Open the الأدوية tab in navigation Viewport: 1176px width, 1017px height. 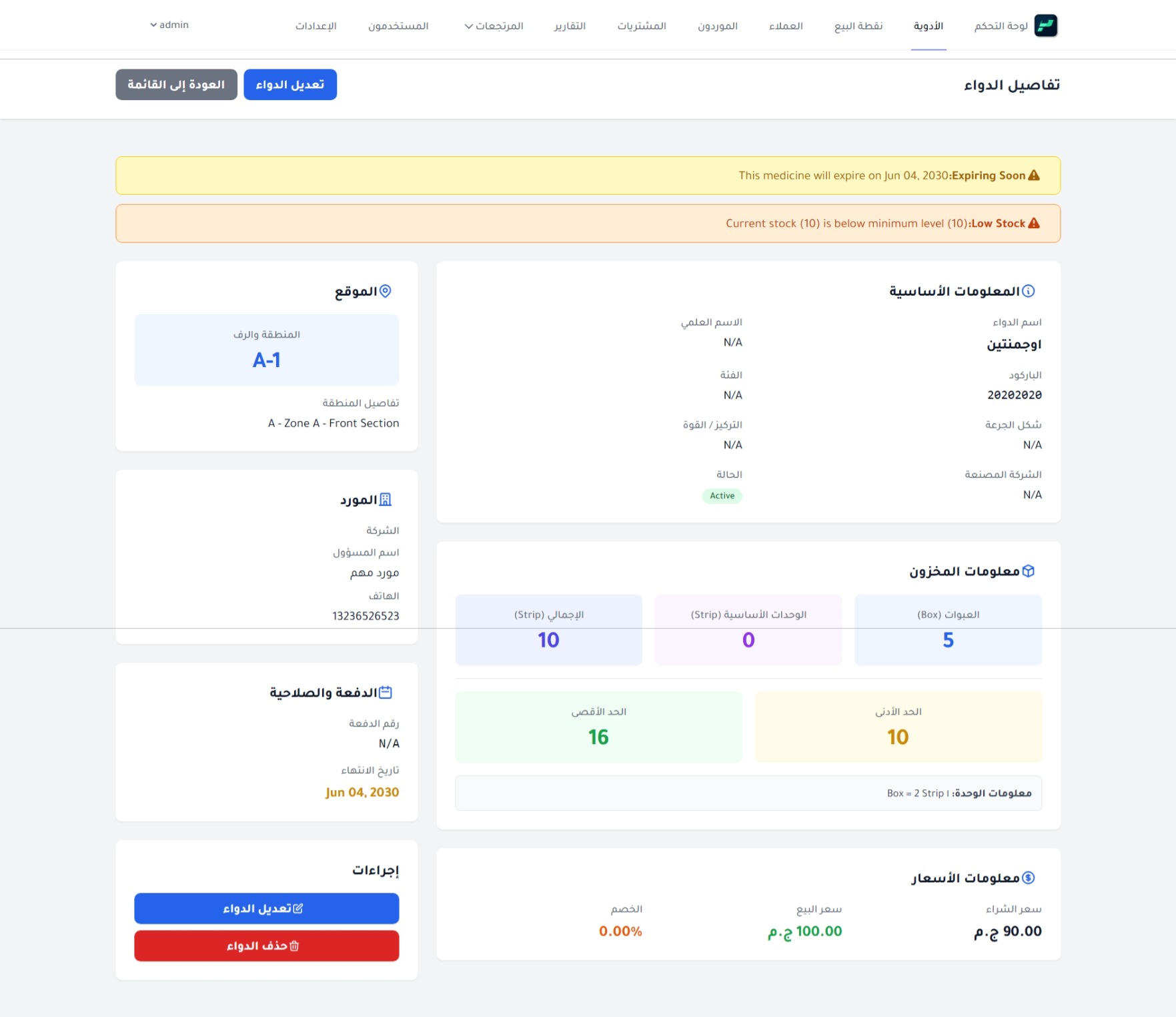point(929,26)
